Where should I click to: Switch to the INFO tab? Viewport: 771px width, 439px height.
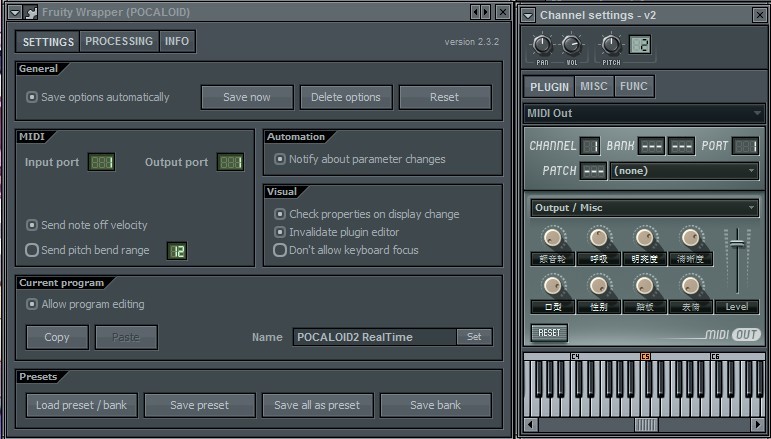[x=177, y=41]
